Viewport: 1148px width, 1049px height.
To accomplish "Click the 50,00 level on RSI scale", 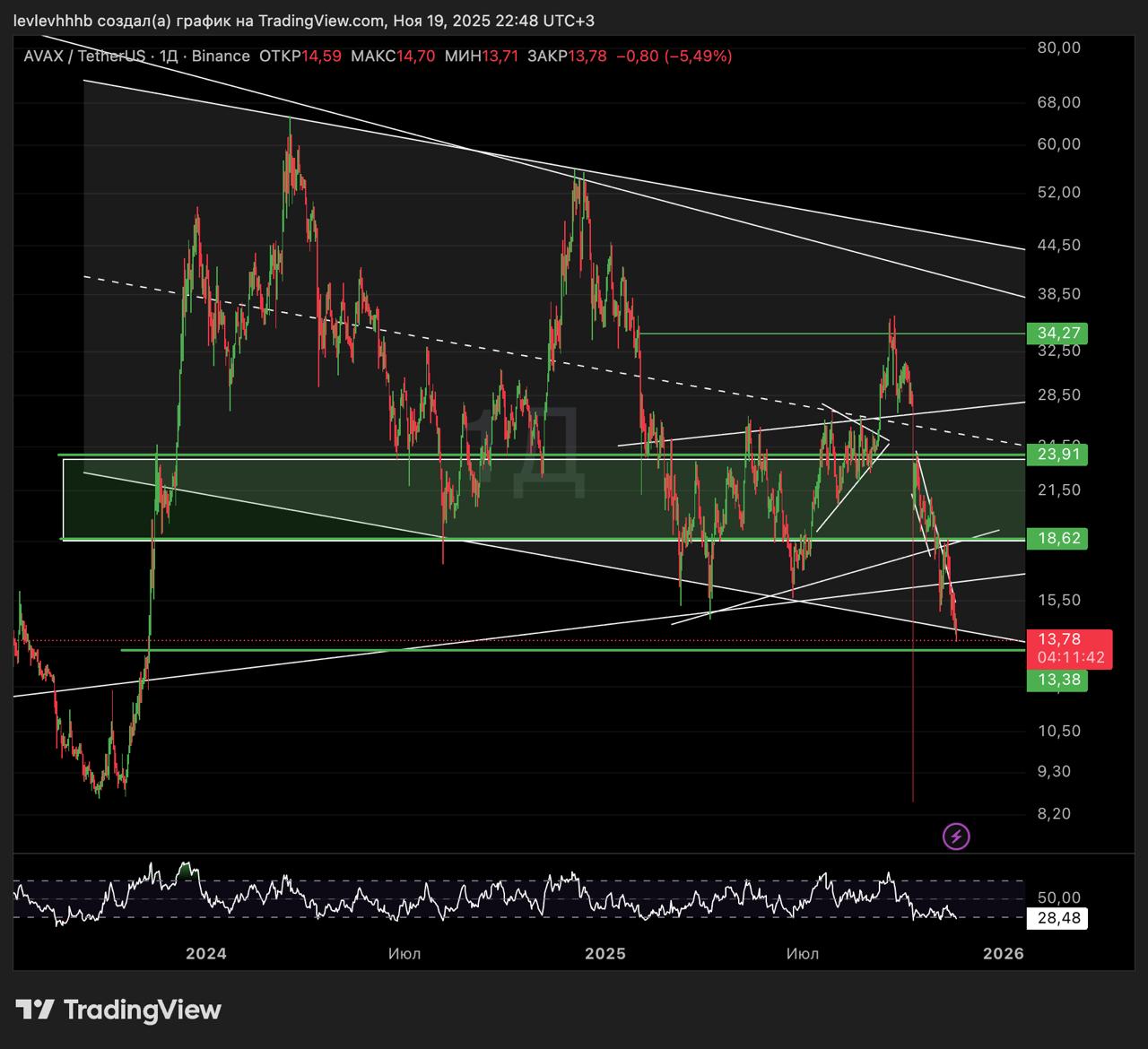I will 1058,897.
